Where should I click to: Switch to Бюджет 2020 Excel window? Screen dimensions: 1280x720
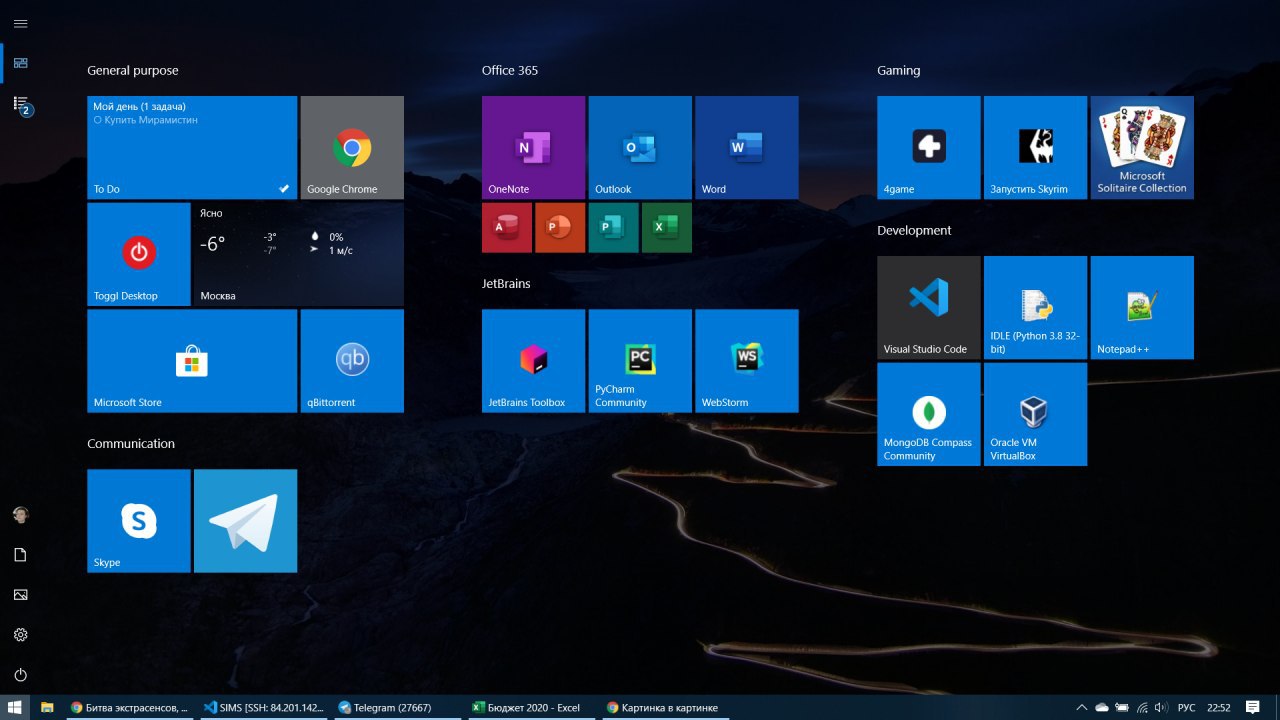coord(531,707)
